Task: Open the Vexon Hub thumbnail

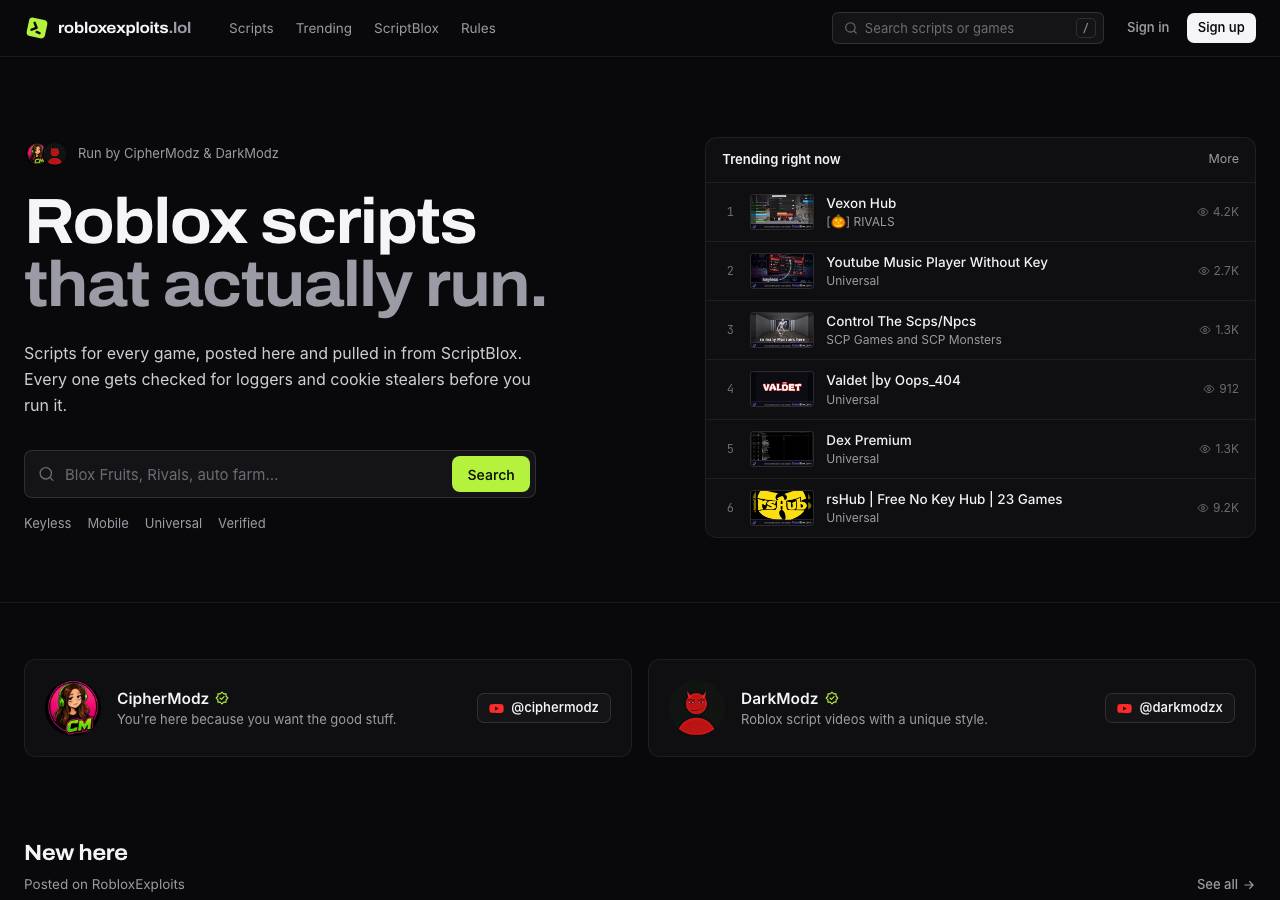Action: coord(782,211)
